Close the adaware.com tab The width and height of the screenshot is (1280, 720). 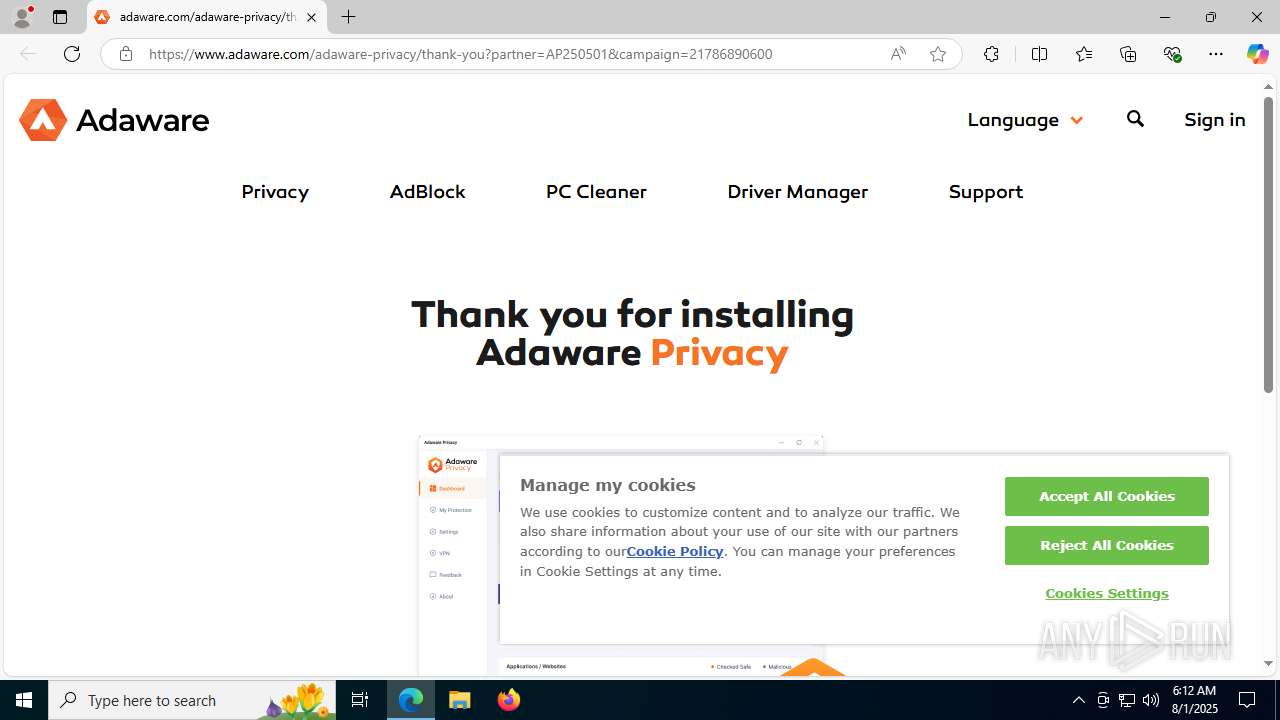pos(311,17)
